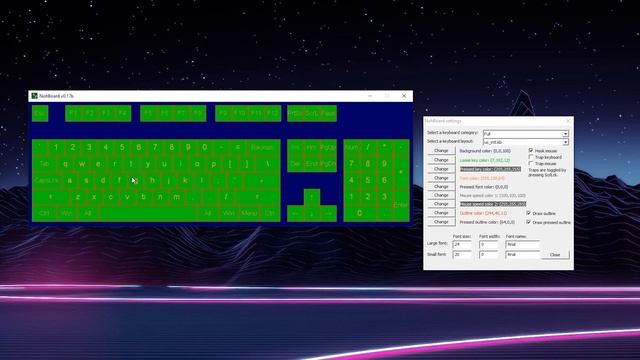Click the F5 key on the keyboard
The height and width of the screenshot is (360, 640).
point(148,113)
